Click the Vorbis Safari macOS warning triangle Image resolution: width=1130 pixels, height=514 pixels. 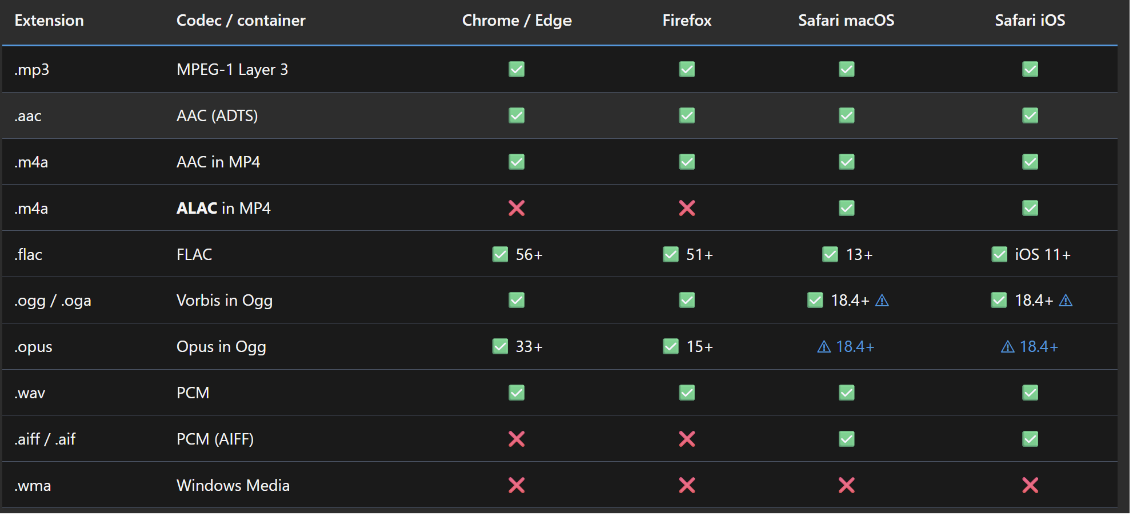[881, 301]
